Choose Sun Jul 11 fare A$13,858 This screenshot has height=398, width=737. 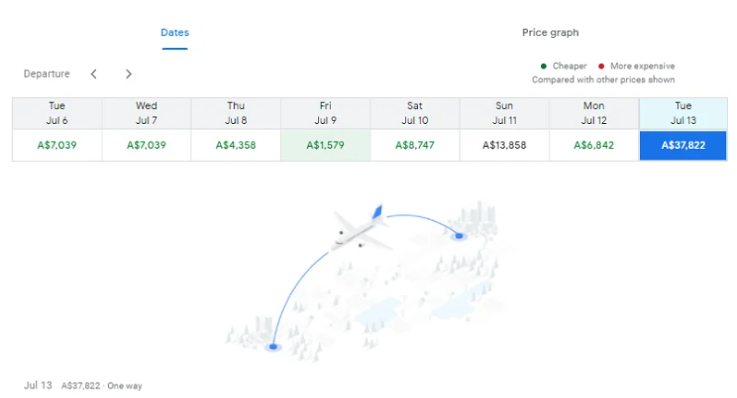pyautogui.click(x=504, y=145)
